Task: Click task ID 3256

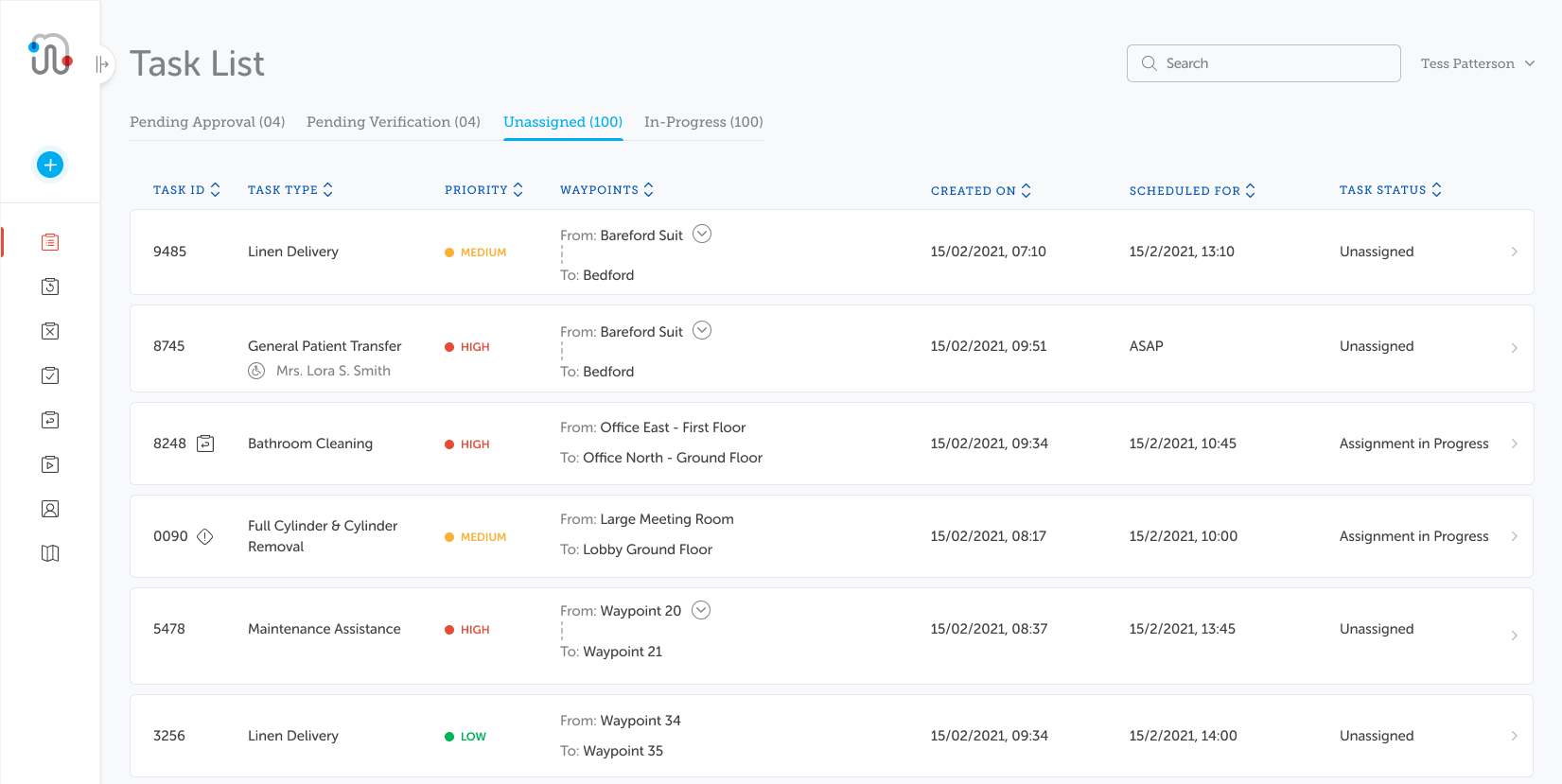Action: coord(169,736)
